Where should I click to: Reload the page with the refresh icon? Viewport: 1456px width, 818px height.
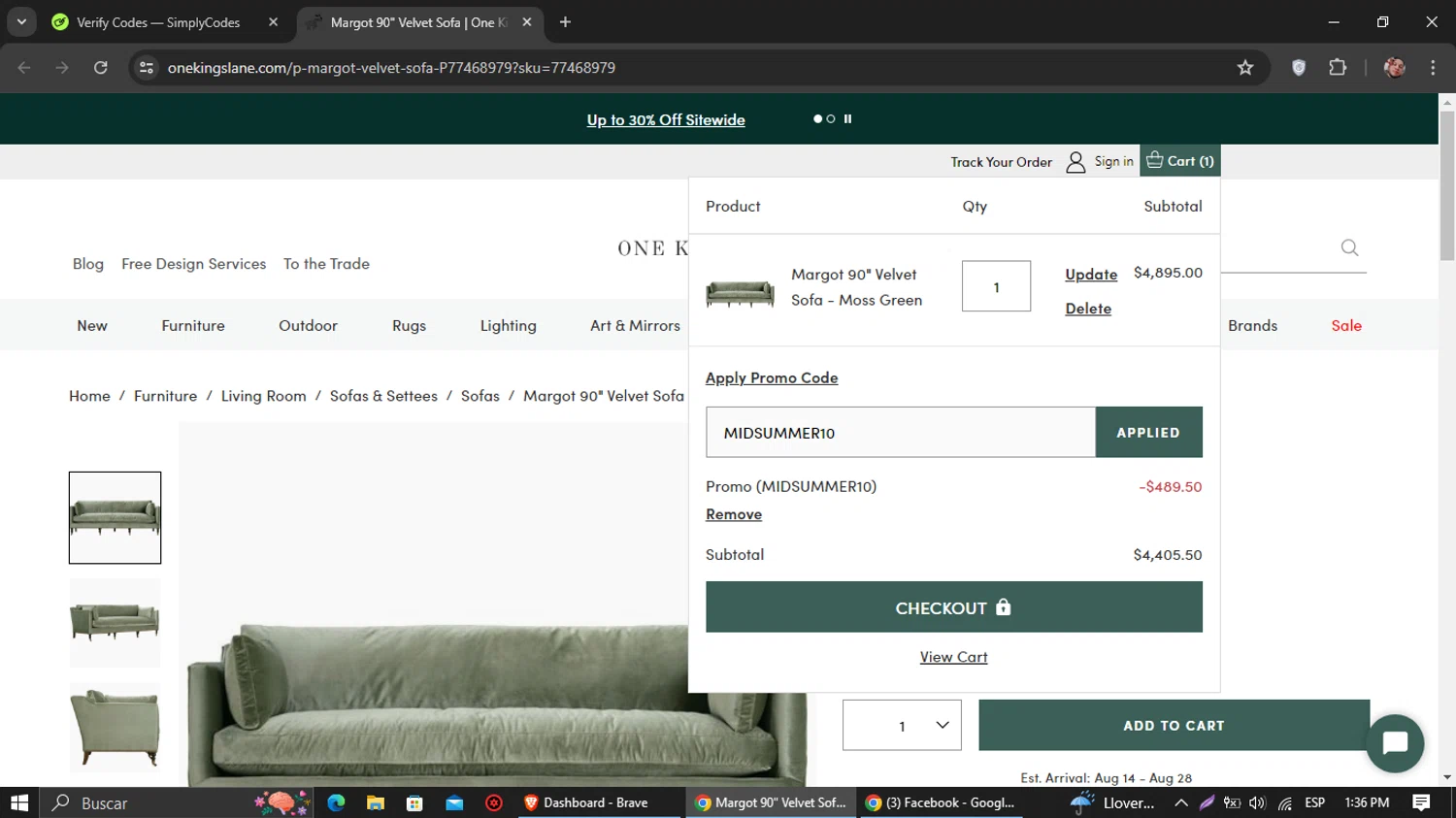[x=101, y=68]
